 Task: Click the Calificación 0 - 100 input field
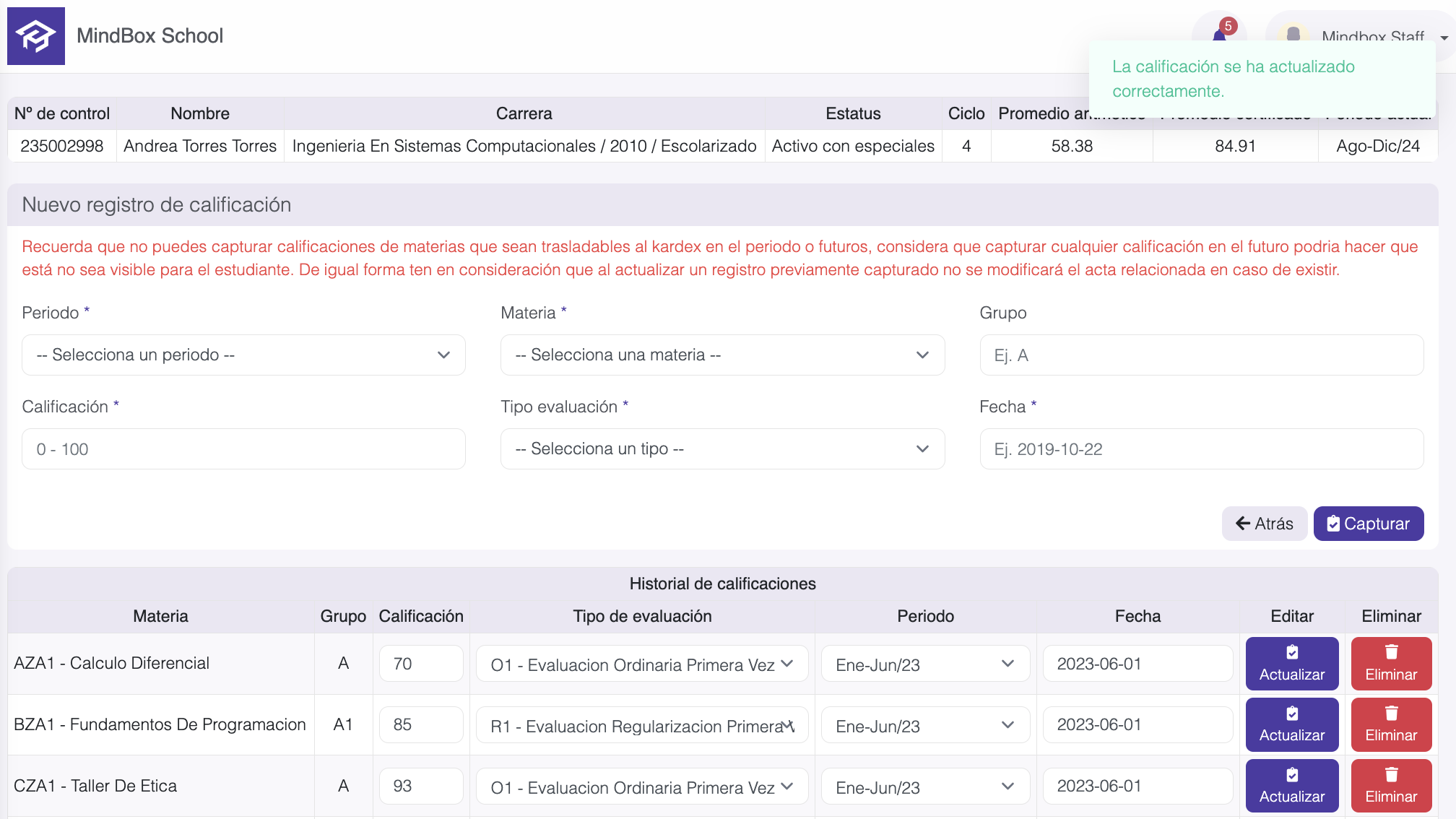(x=243, y=449)
